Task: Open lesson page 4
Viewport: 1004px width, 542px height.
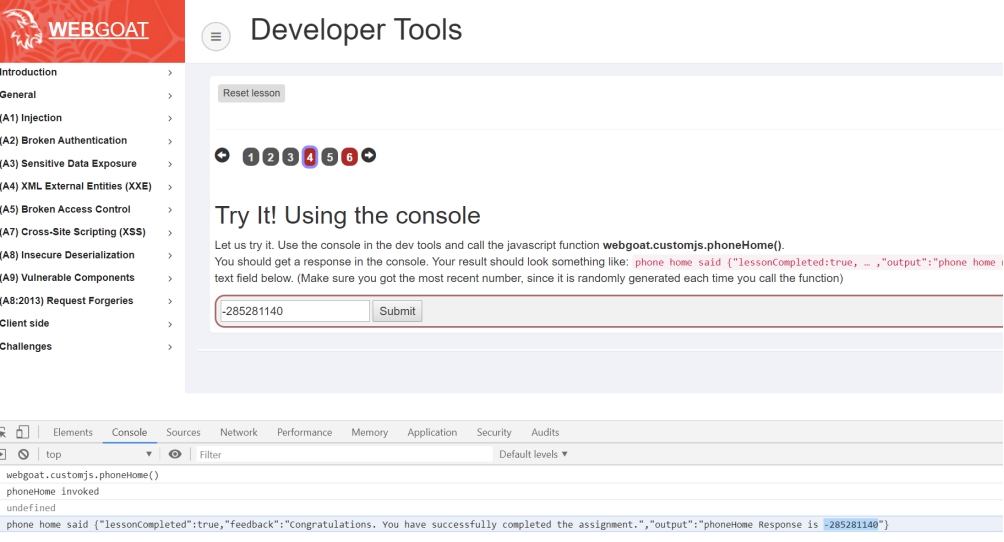Action: pos(310,157)
